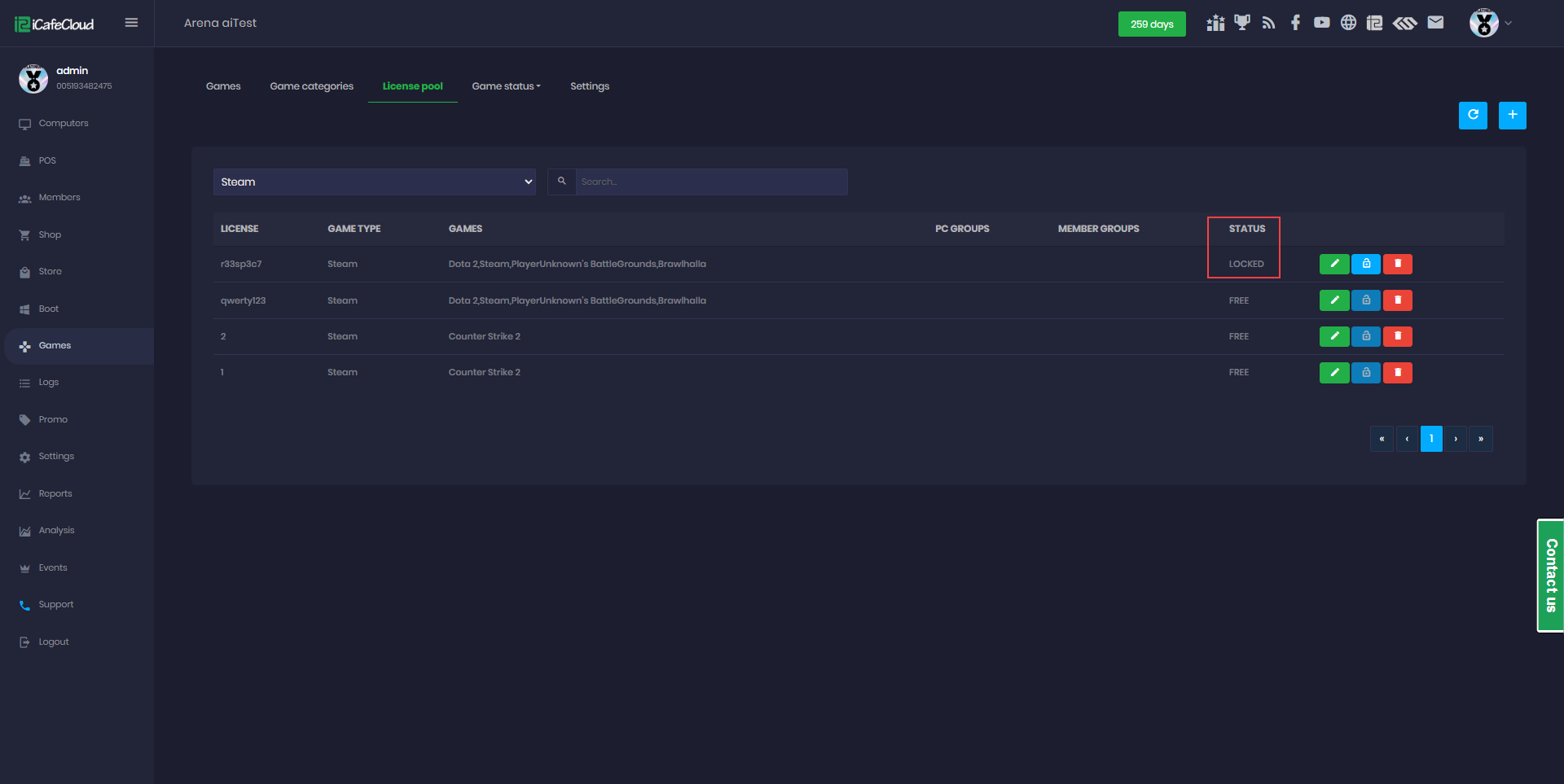The image size is (1564, 784).
Task: Delete license 1 for Counter Strike 2
Action: tap(1398, 373)
